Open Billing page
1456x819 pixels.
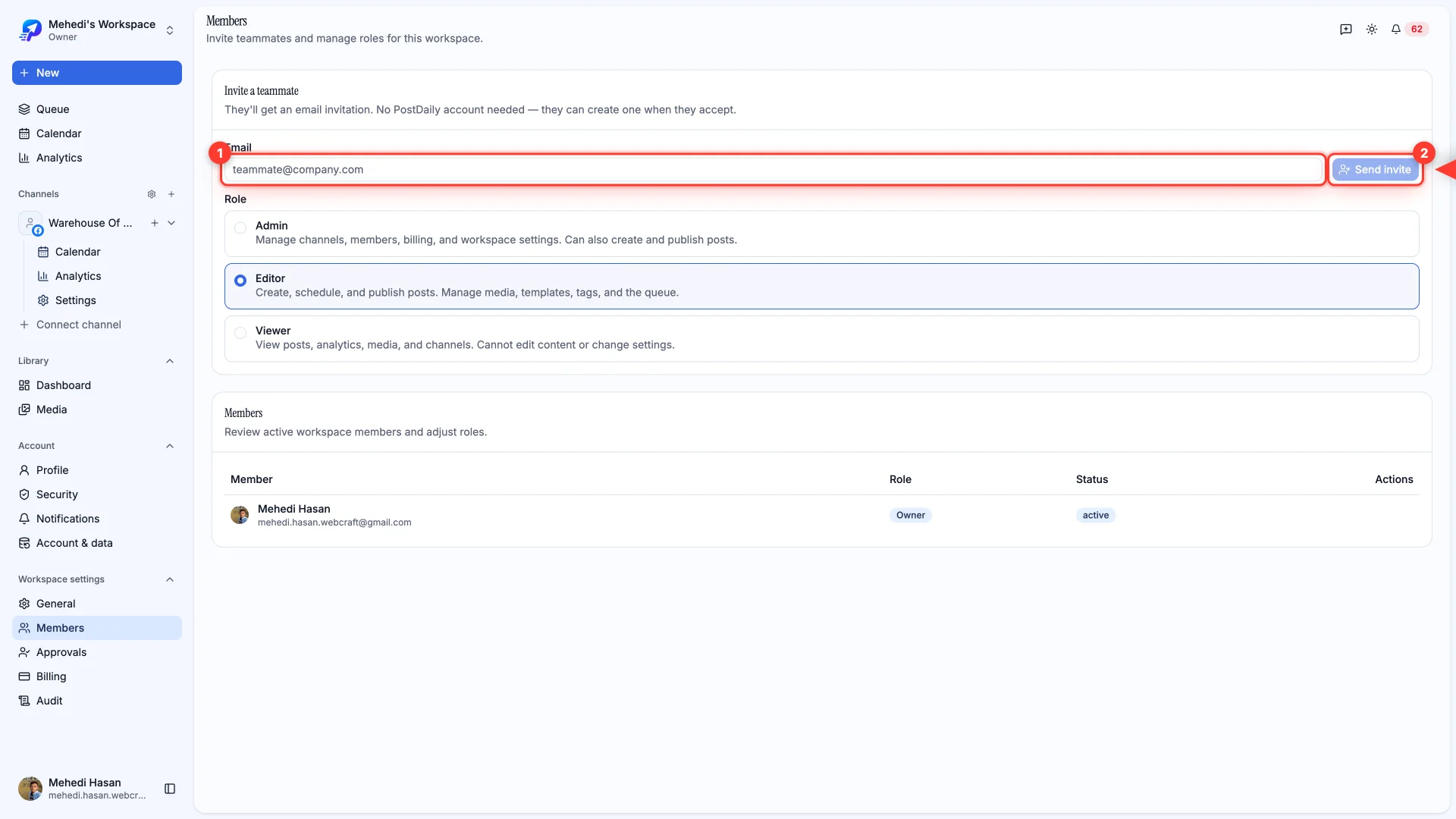point(97,676)
